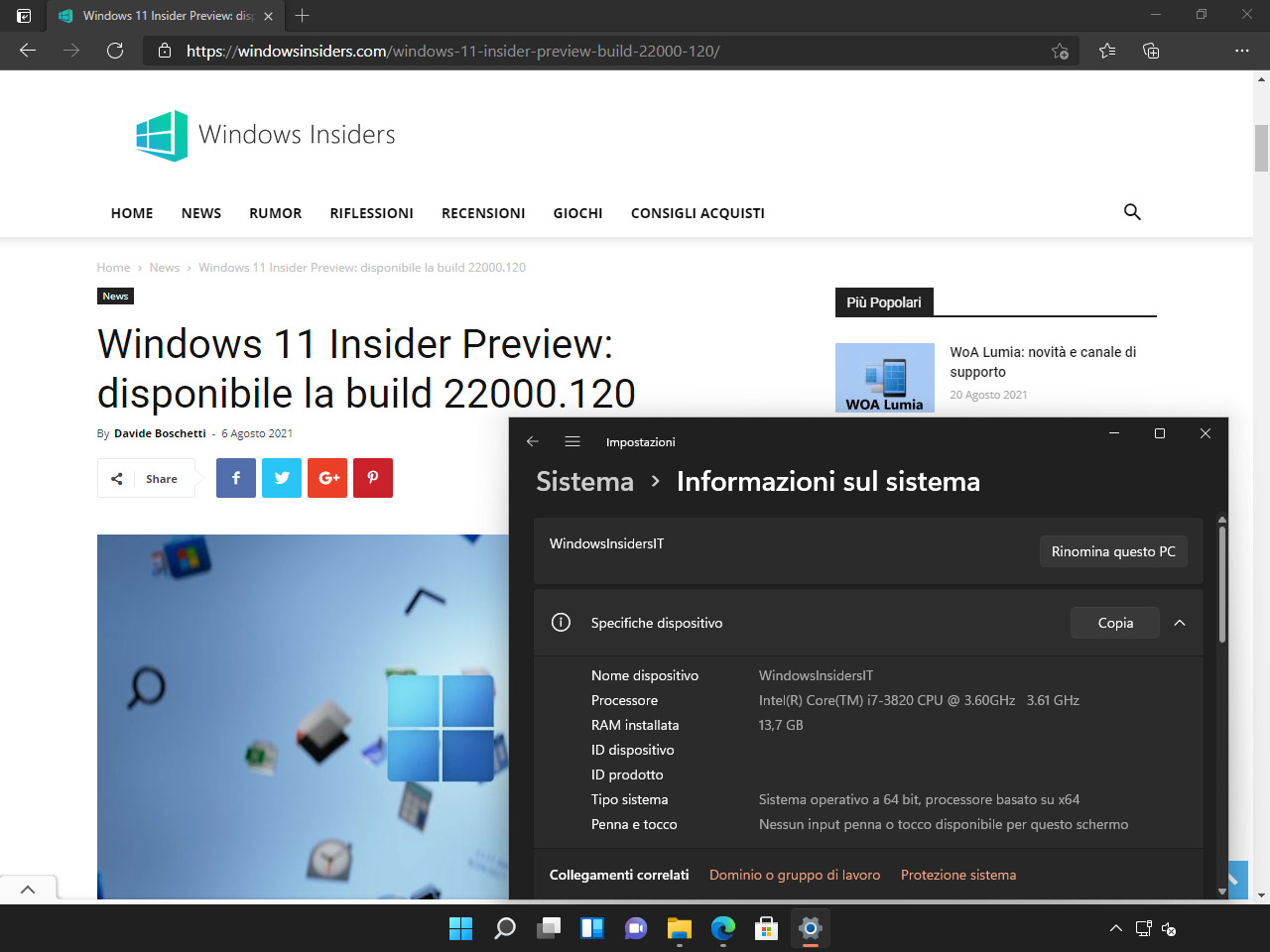This screenshot has height=952, width=1270.
Task: Expand the panel at the page's bottom-left corner
Action: click(x=28, y=890)
